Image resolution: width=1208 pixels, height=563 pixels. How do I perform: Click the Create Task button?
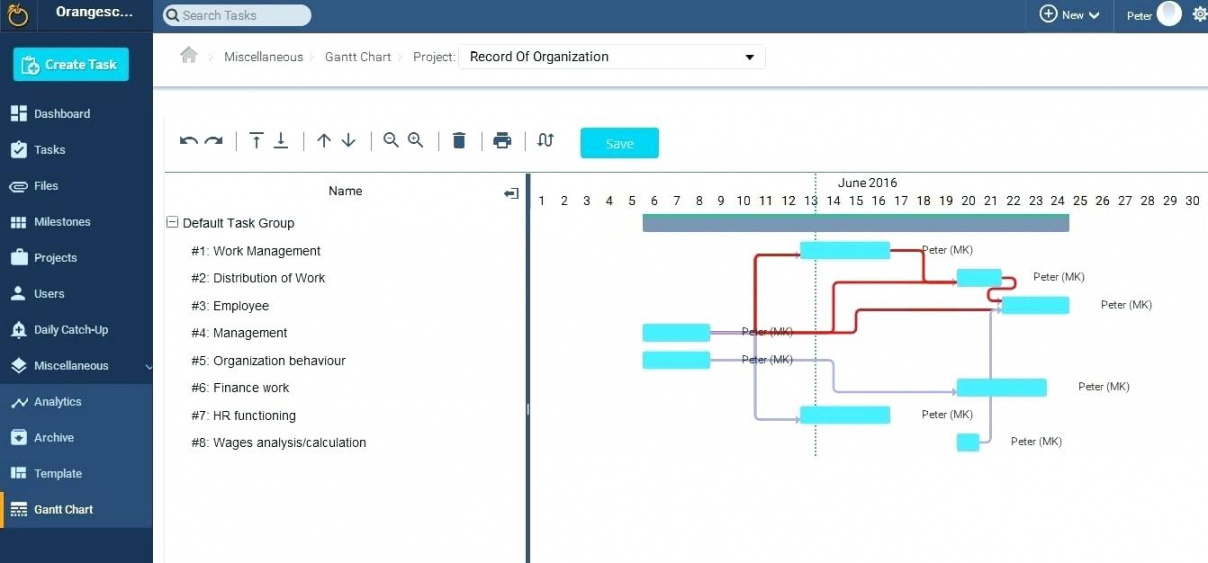click(70, 65)
